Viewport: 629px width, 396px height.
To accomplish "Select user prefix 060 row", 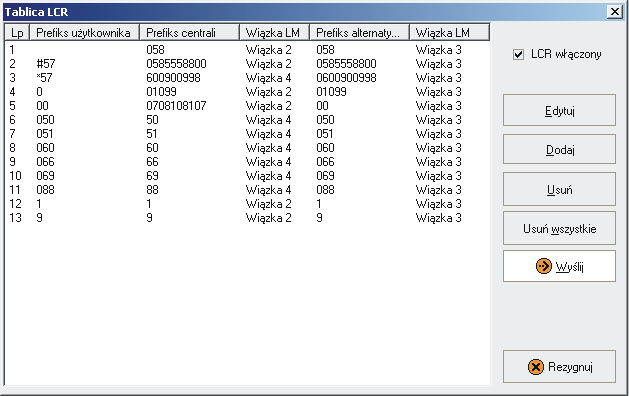I will coord(45,148).
